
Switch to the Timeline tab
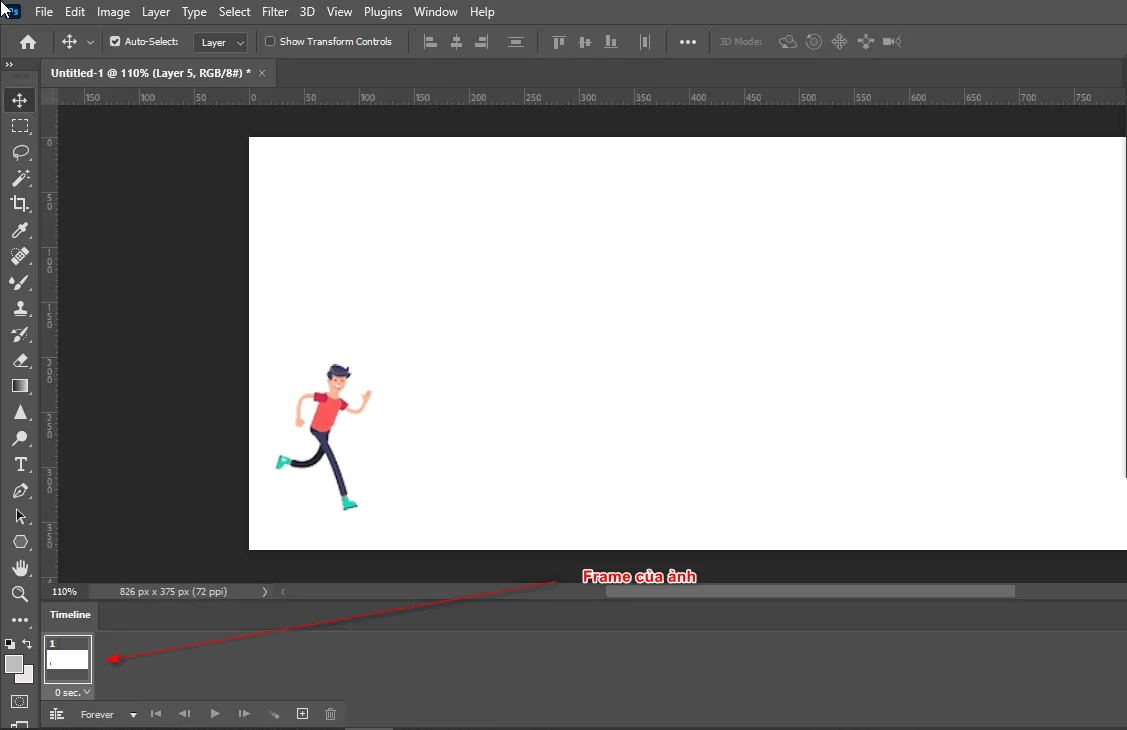[x=69, y=615]
